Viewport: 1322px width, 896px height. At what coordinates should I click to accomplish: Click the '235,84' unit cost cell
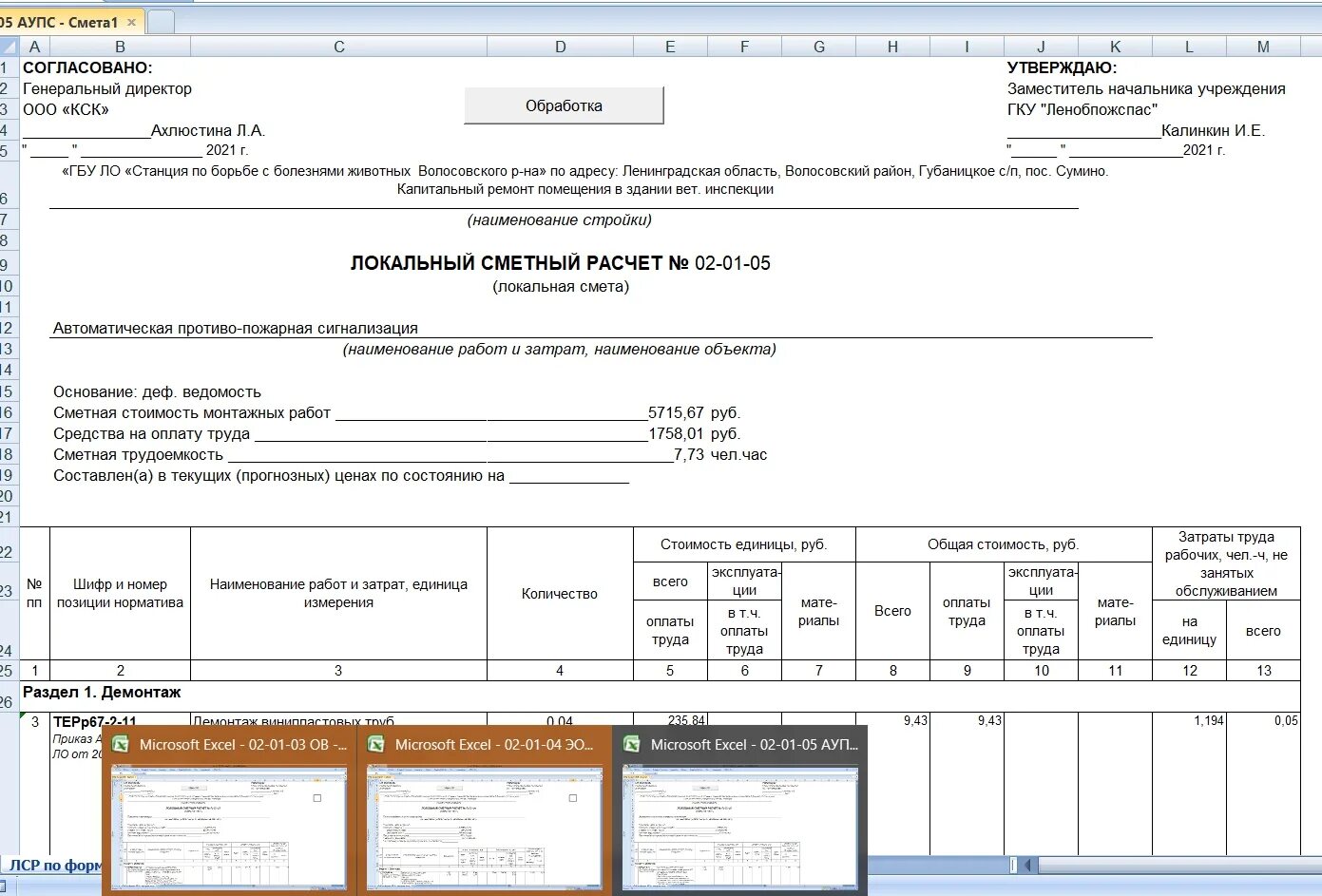click(686, 721)
